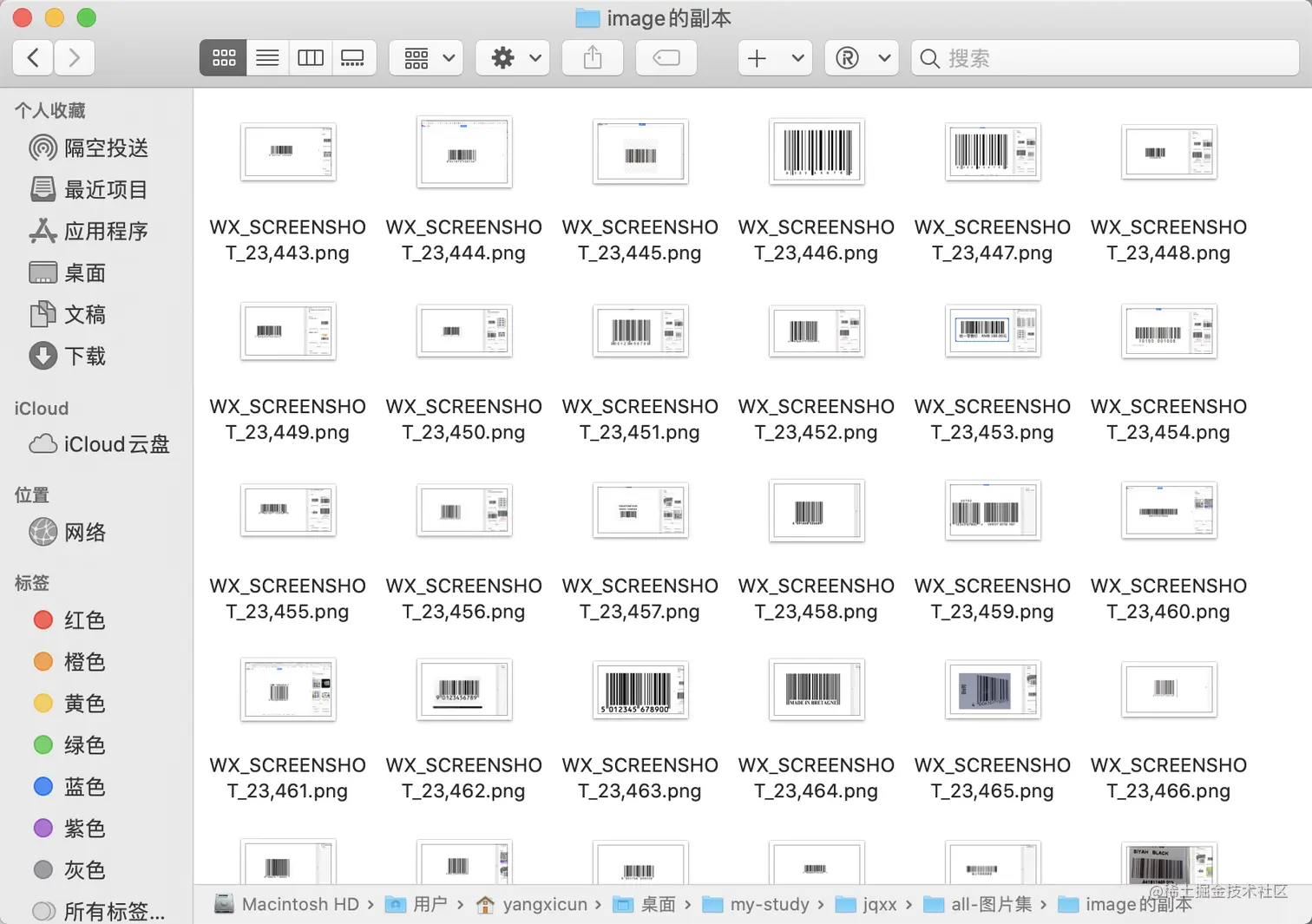Click jqxx folder in path bar

click(866, 904)
